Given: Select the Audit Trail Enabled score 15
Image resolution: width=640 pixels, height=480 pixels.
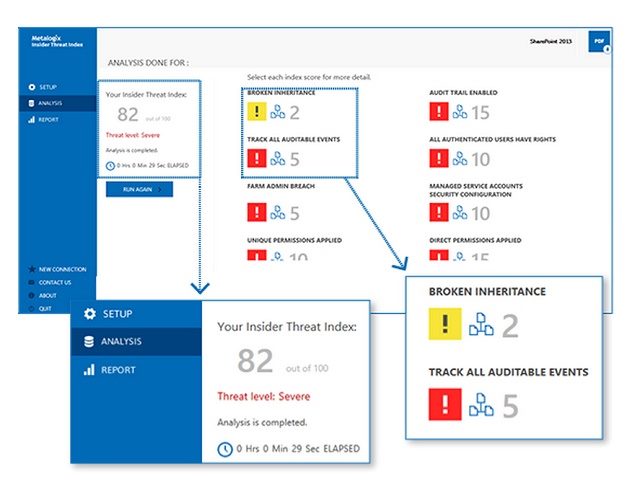Looking at the screenshot, I should (x=480, y=113).
